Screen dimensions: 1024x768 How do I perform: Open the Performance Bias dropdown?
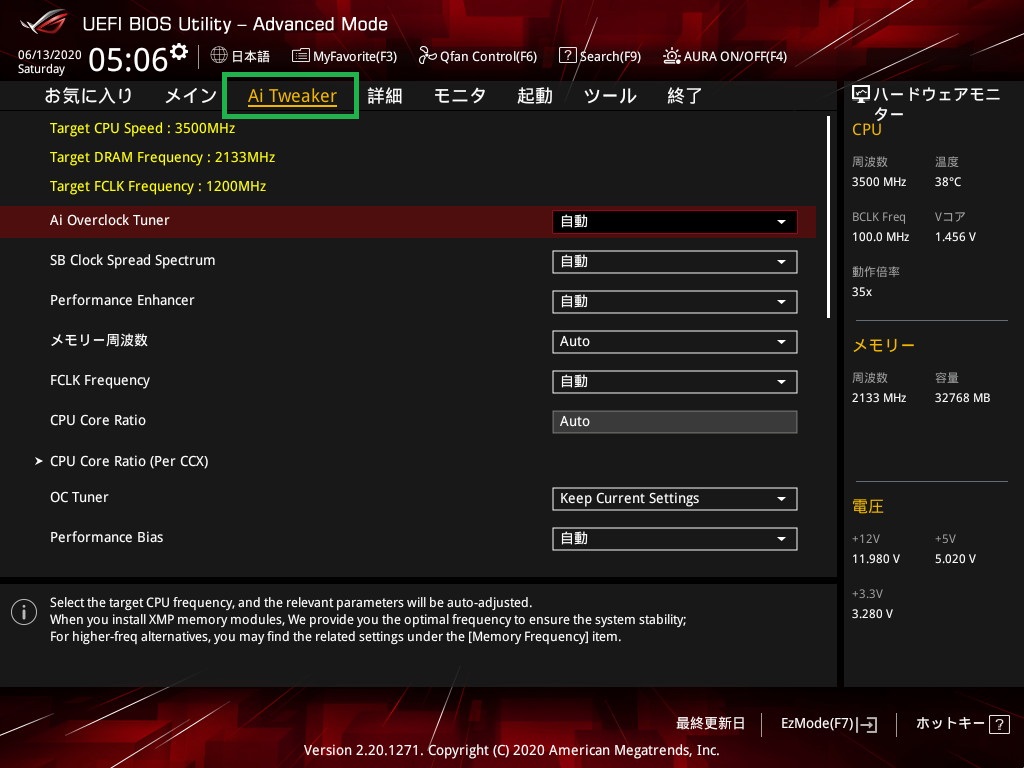pyautogui.click(x=675, y=539)
